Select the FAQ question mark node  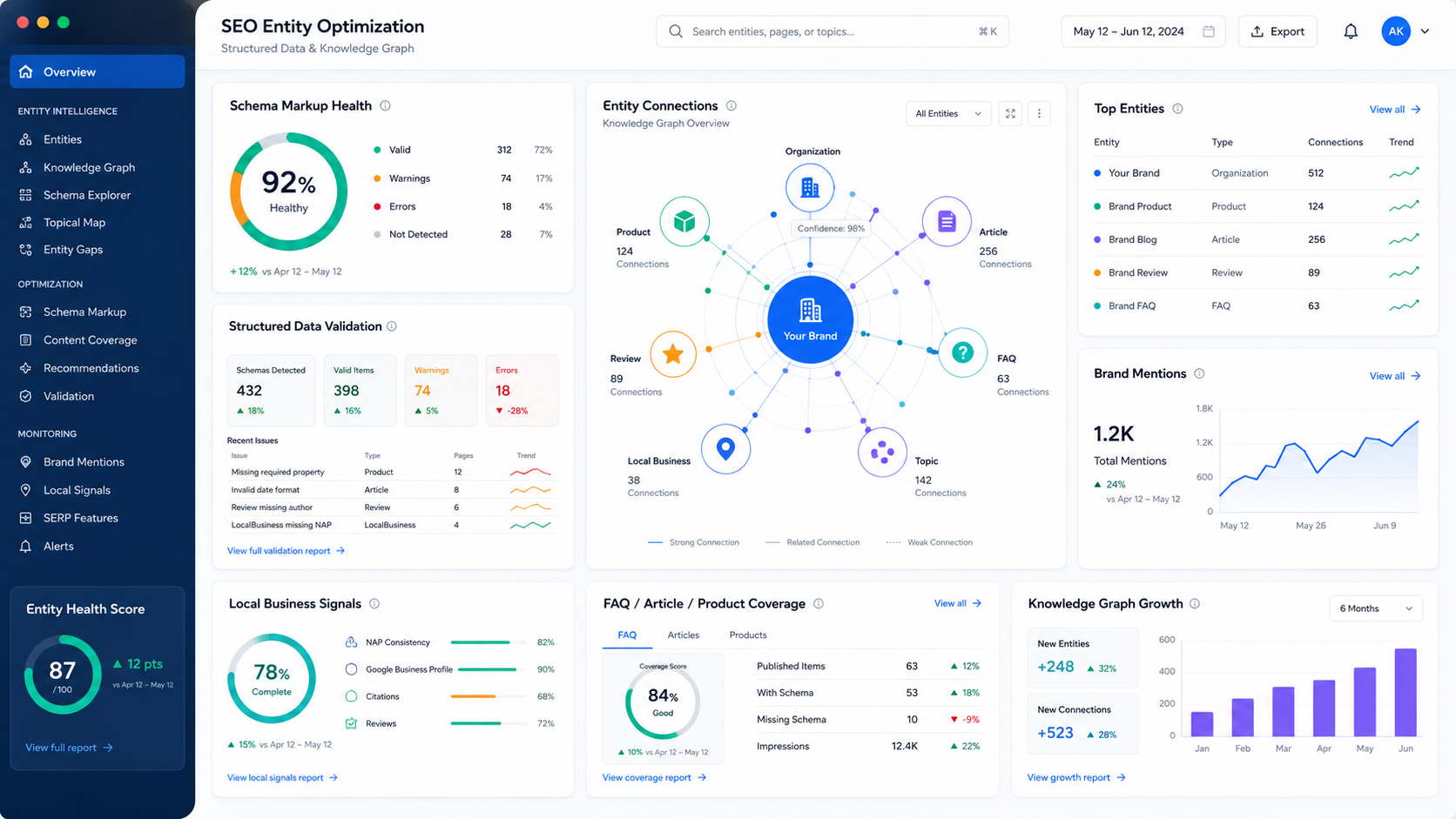click(962, 352)
